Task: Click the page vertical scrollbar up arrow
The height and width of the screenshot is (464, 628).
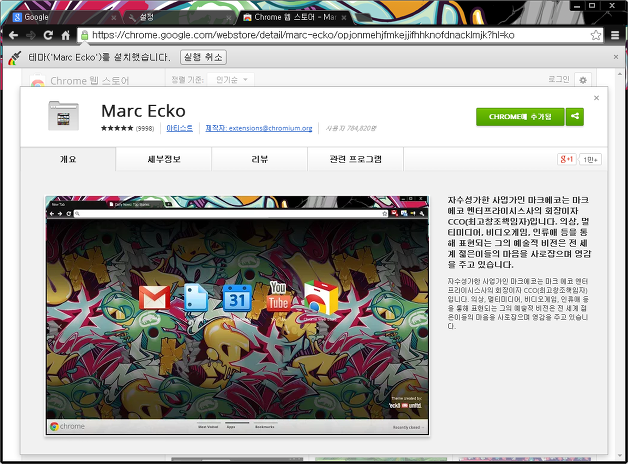Action: [620, 74]
